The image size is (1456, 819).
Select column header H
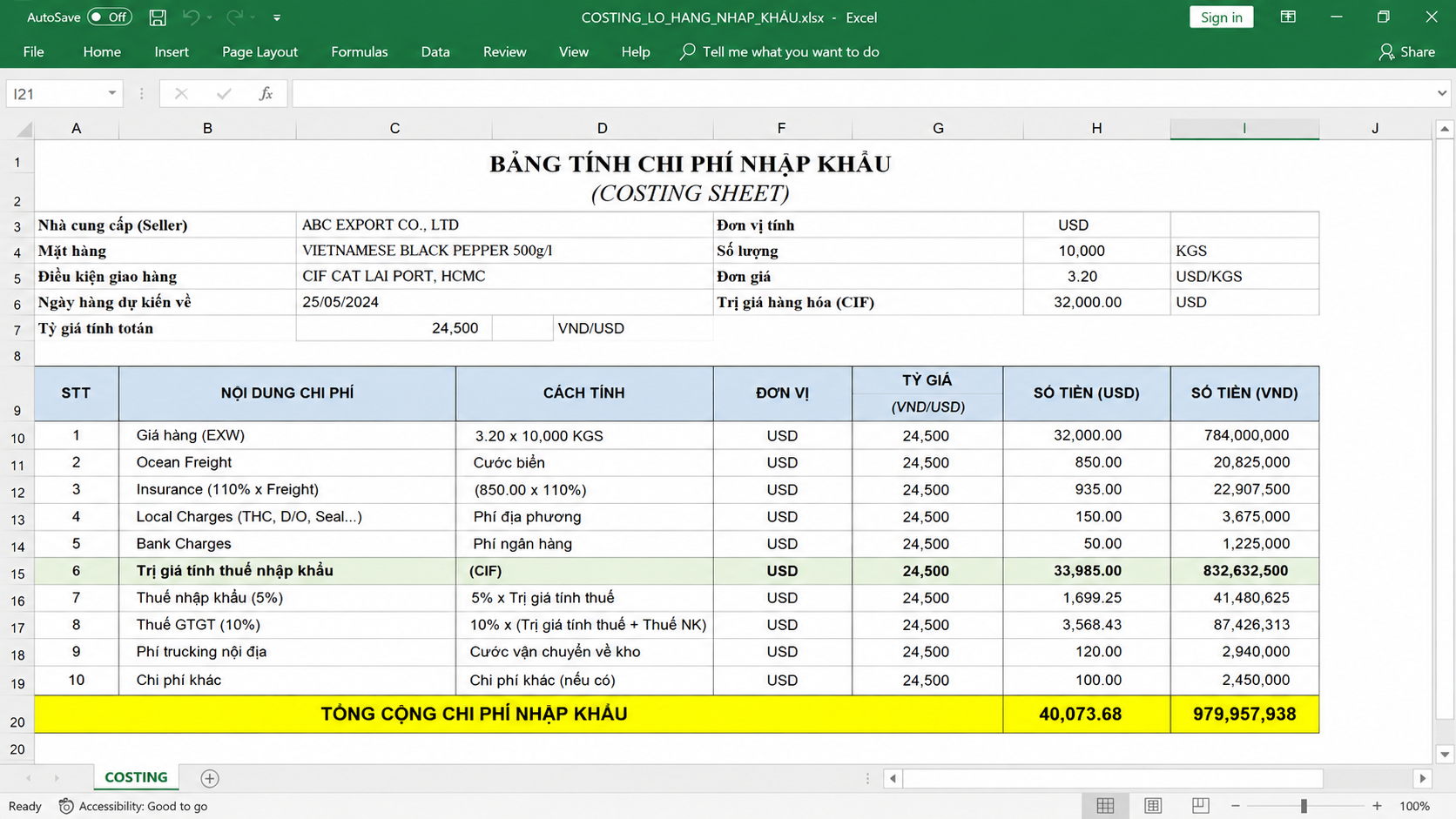point(1096,129)
